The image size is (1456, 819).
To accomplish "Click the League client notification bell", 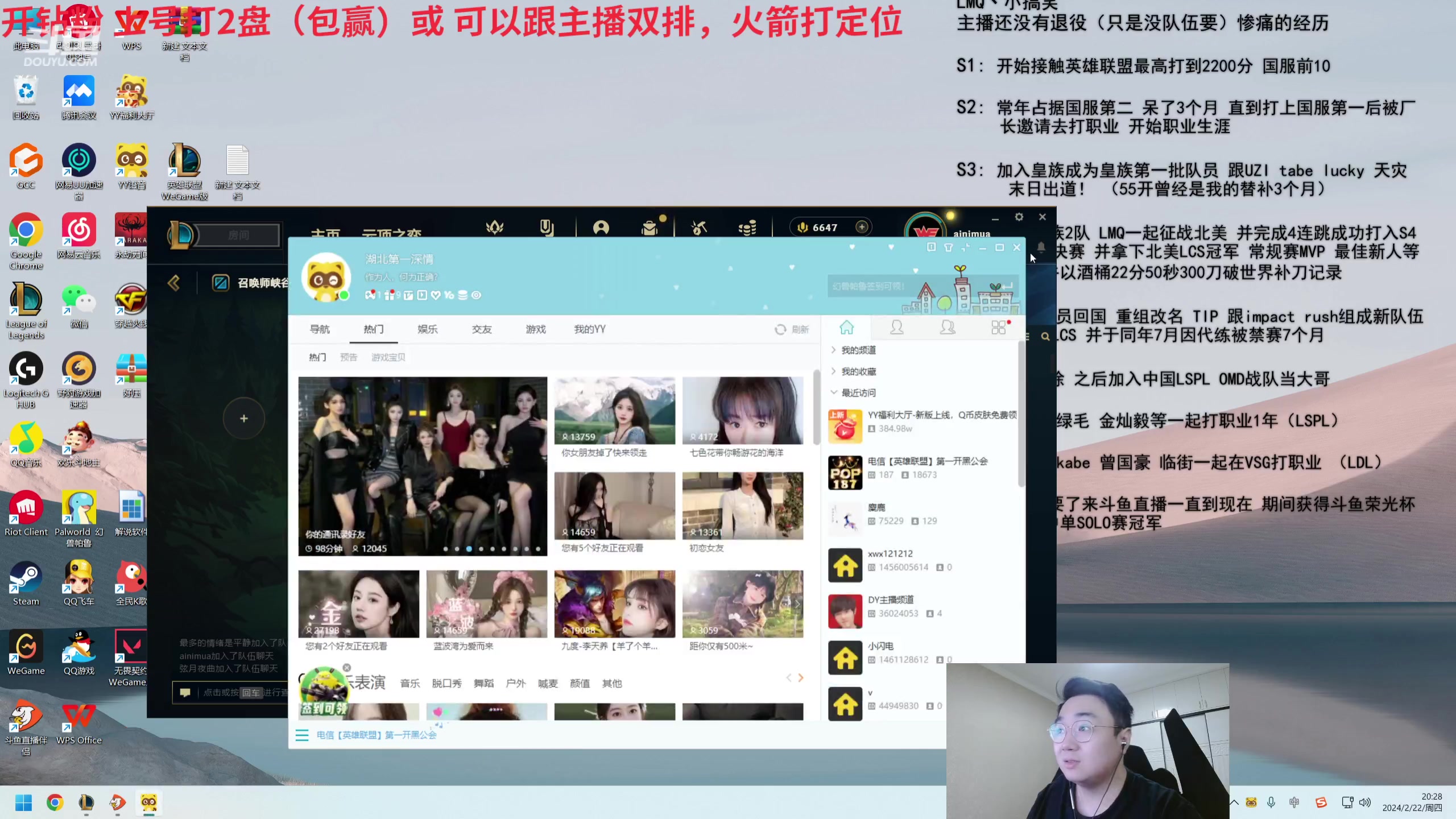I will [1041, 247].
